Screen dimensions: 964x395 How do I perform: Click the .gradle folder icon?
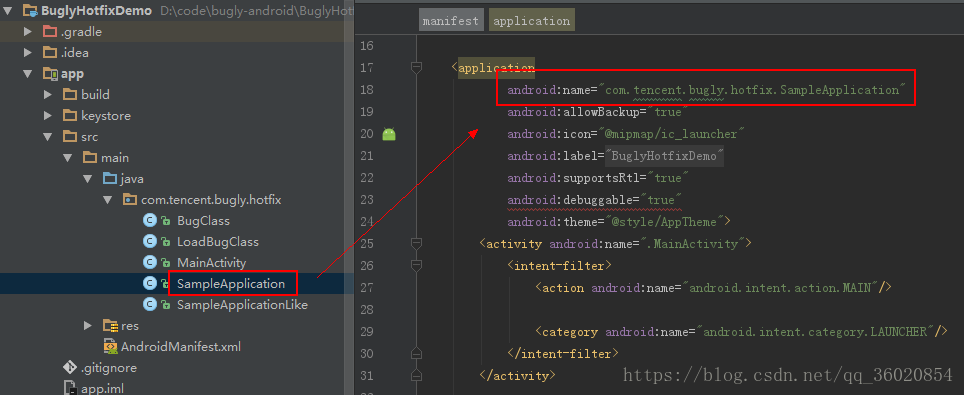point(50,31)
